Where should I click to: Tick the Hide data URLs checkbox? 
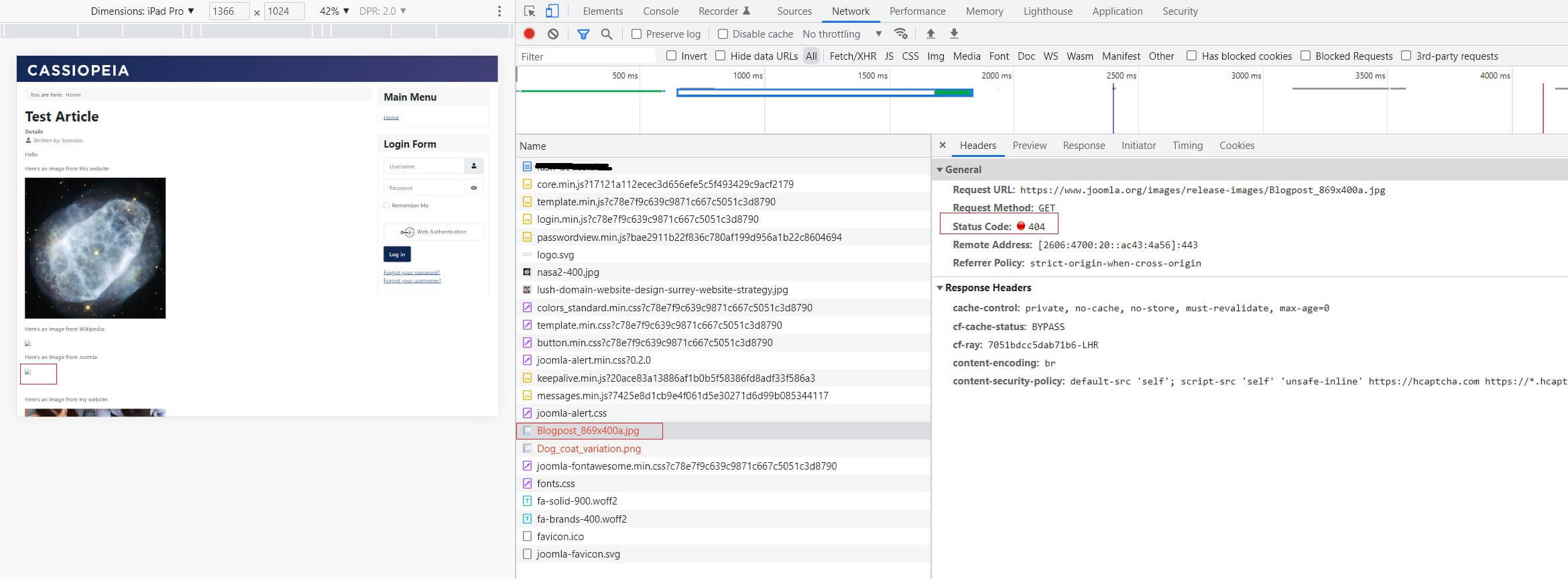tap(721, 56)
